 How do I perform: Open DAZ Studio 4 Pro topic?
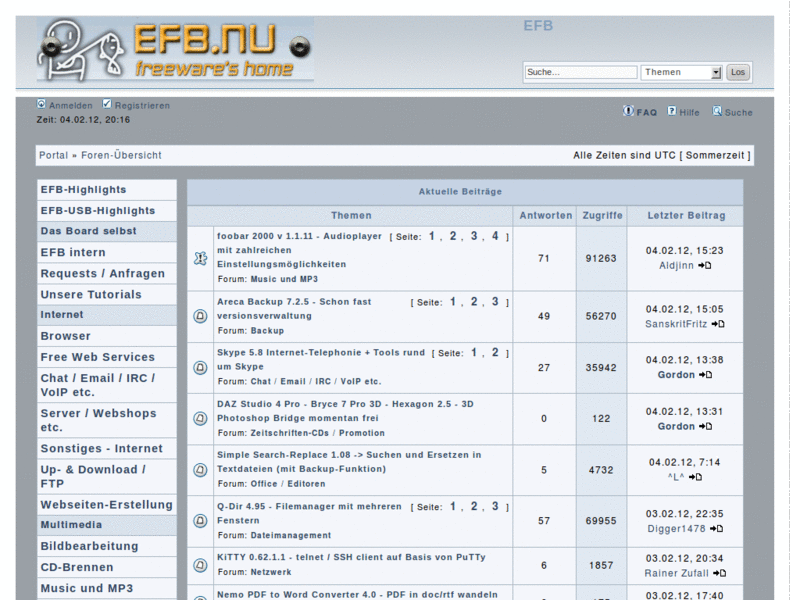[x=345, y=411]
